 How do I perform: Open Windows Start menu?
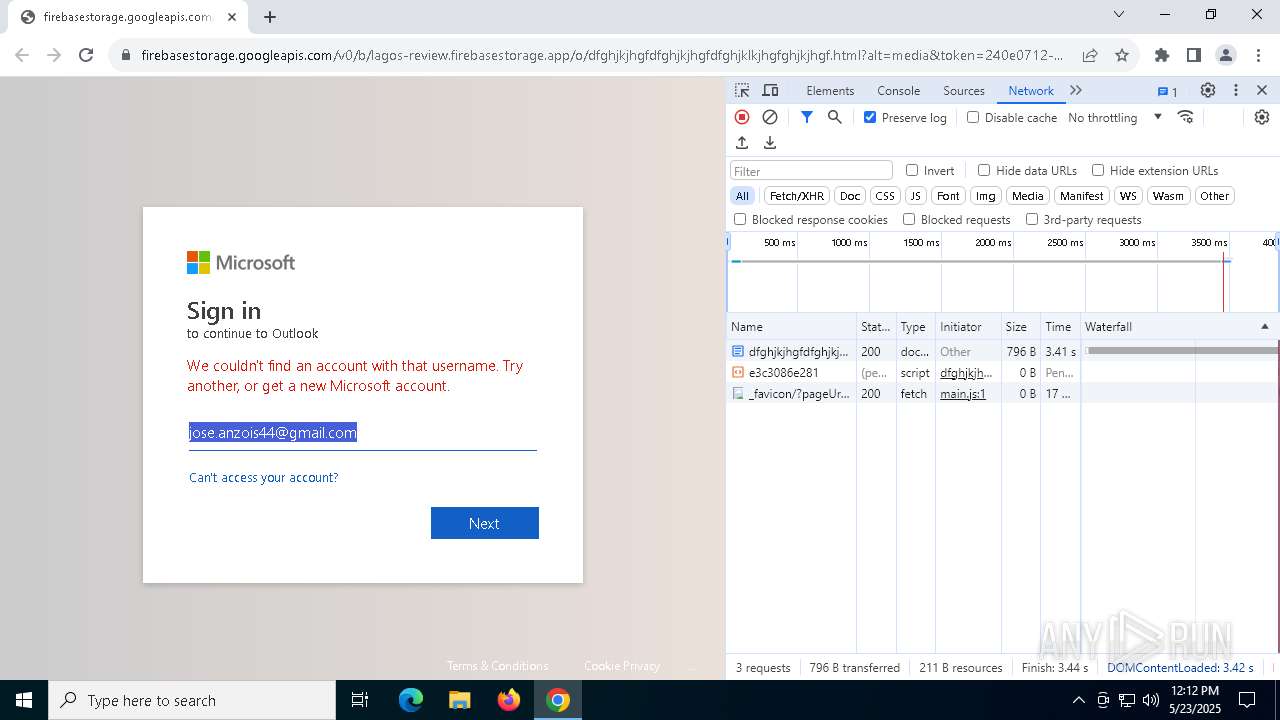coord(24,700)
